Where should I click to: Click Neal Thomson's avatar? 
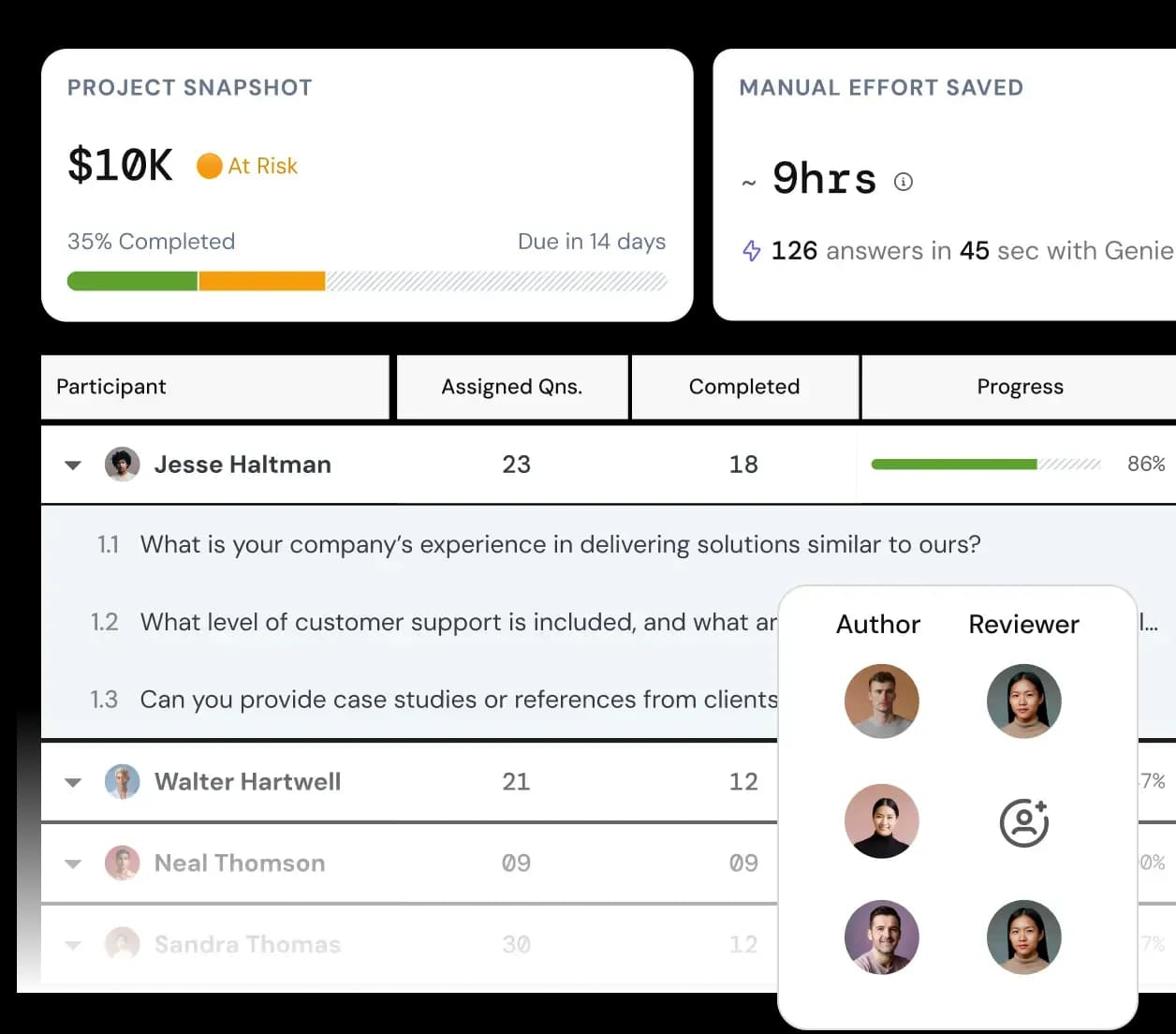[x=122, y=864]
